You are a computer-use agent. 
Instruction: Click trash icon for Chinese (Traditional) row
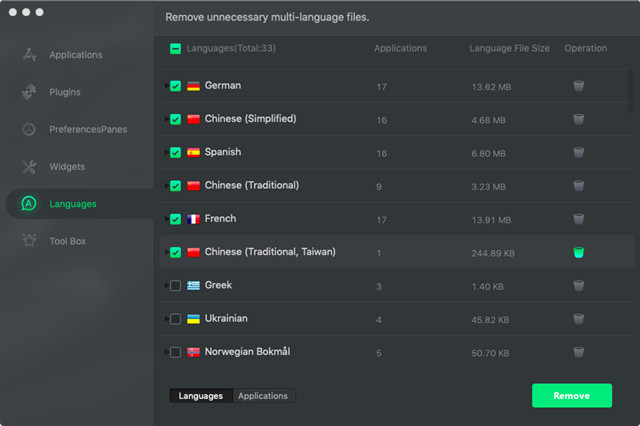[578, 186]
